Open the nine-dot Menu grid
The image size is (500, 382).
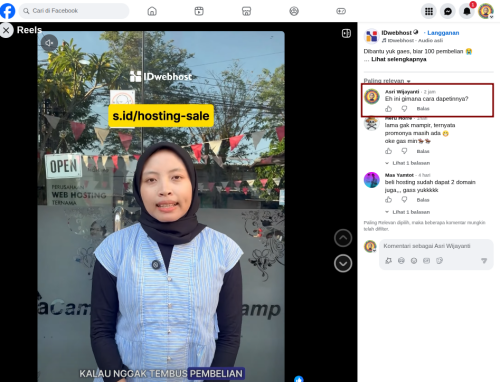pyautogui.click(x=429, y=11)
